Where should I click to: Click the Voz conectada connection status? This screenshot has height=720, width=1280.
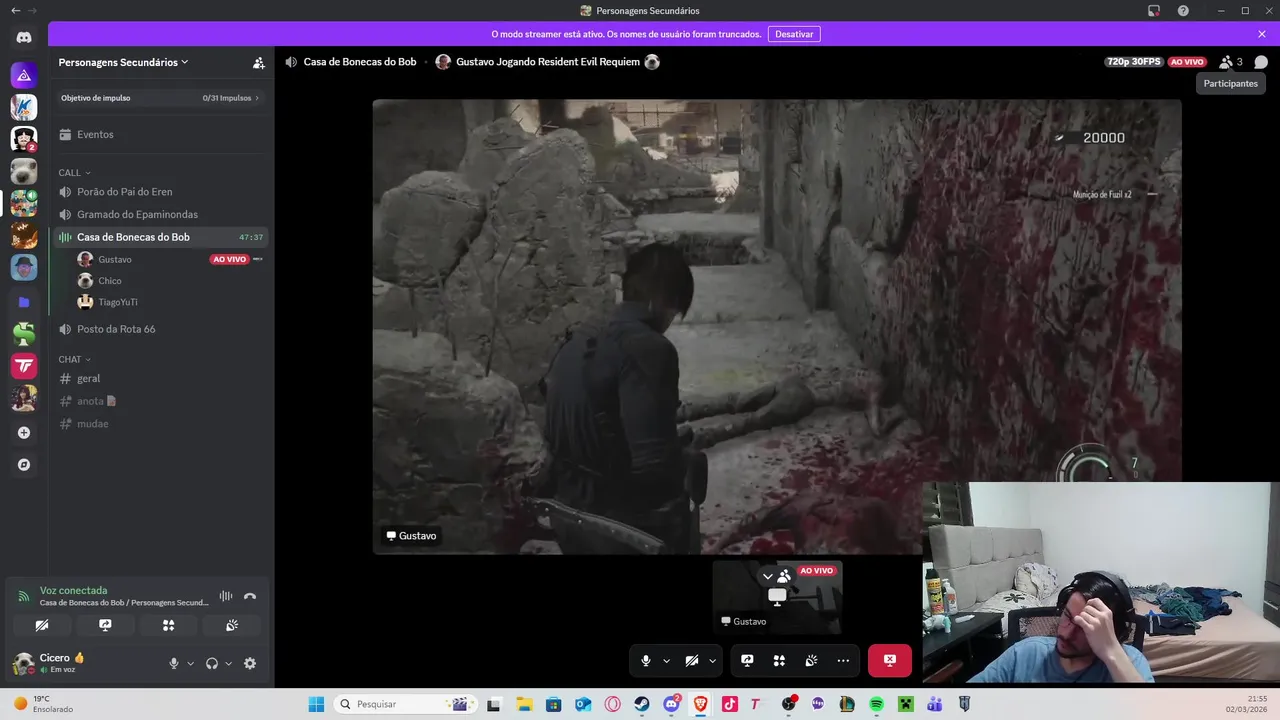click(x=73, y=591)
